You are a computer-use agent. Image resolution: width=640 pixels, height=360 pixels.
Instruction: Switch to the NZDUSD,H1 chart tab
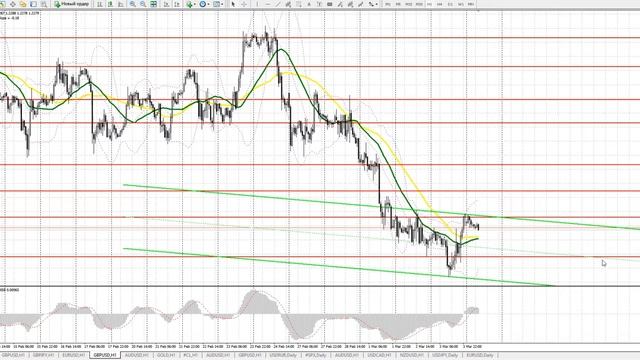pyautogui.click(x=412, y=355)
